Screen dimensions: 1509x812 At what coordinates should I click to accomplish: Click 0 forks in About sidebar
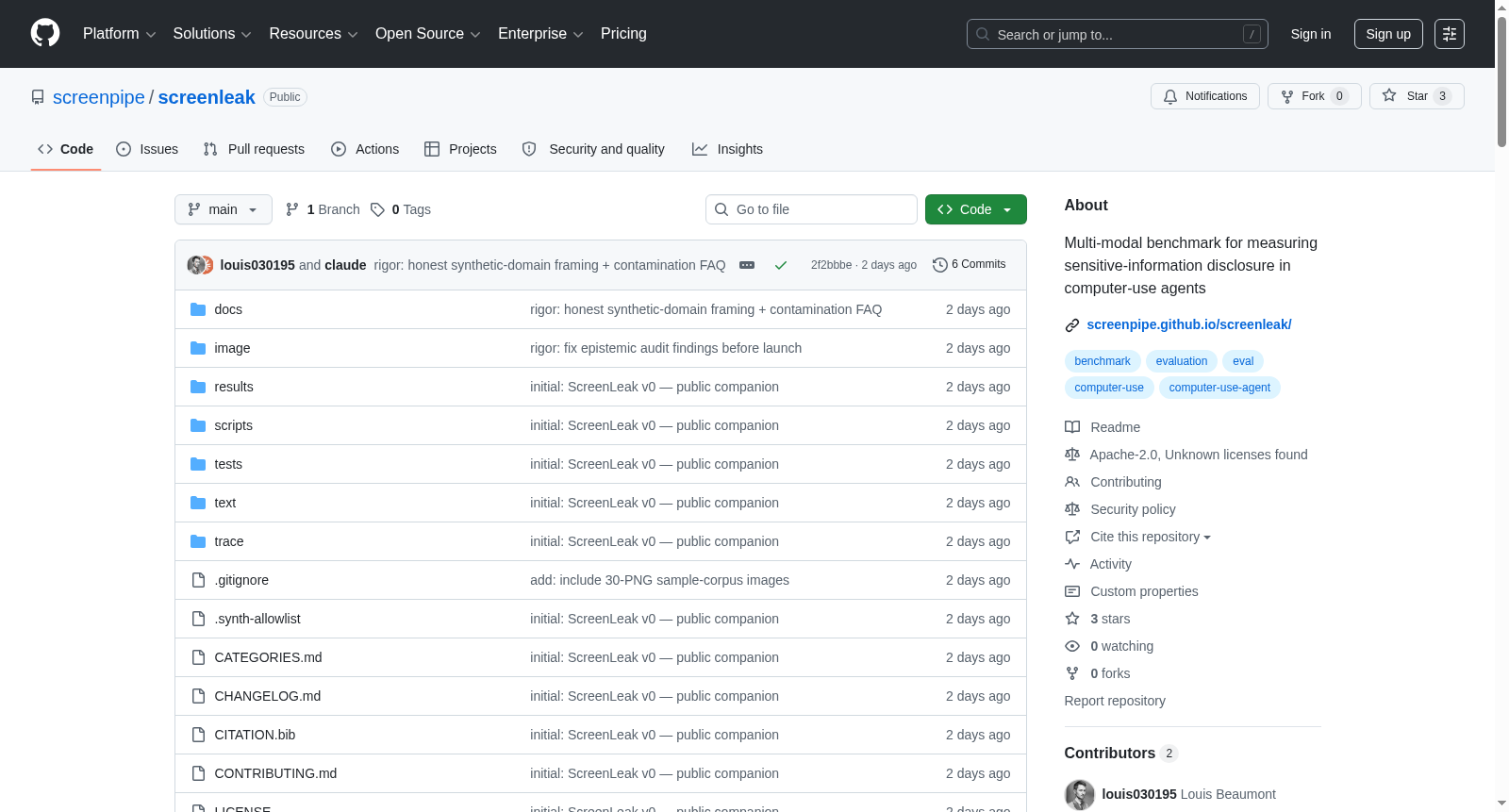pos(1110,673)
